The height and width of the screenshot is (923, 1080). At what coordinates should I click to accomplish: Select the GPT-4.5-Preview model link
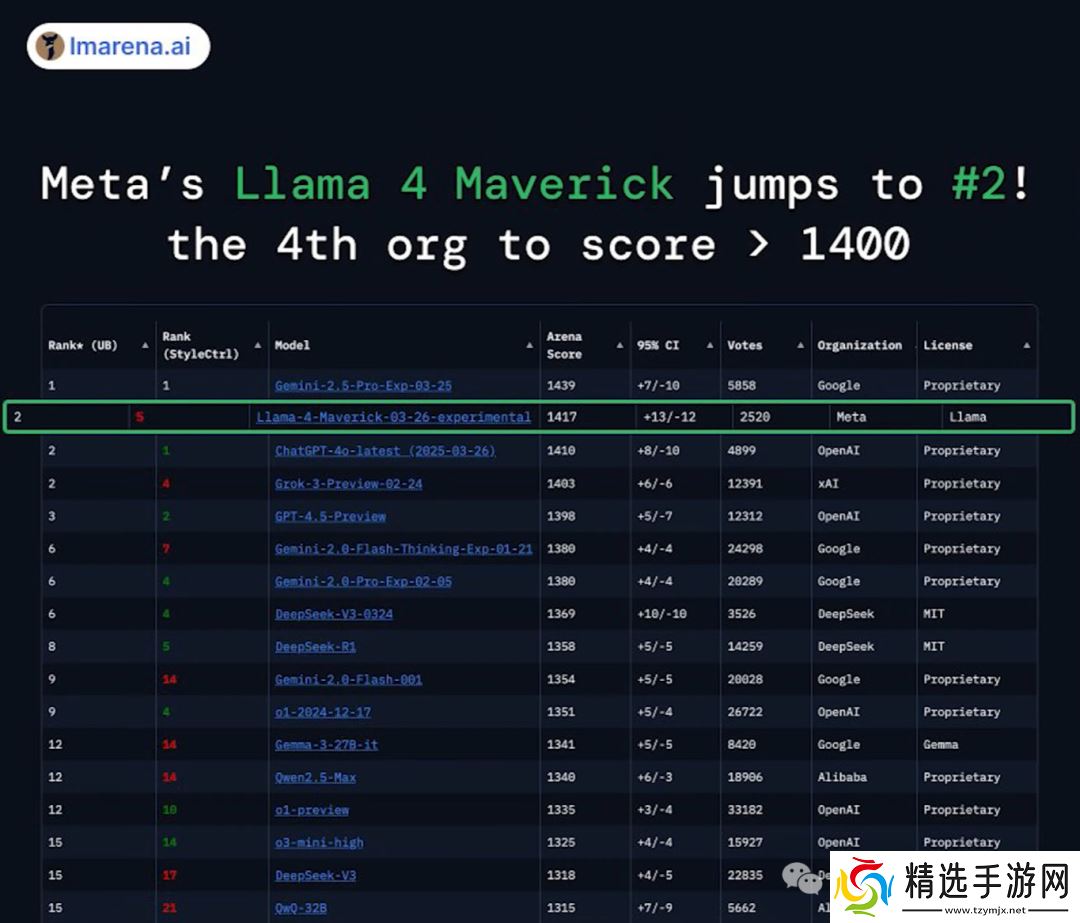pos(330,516)
